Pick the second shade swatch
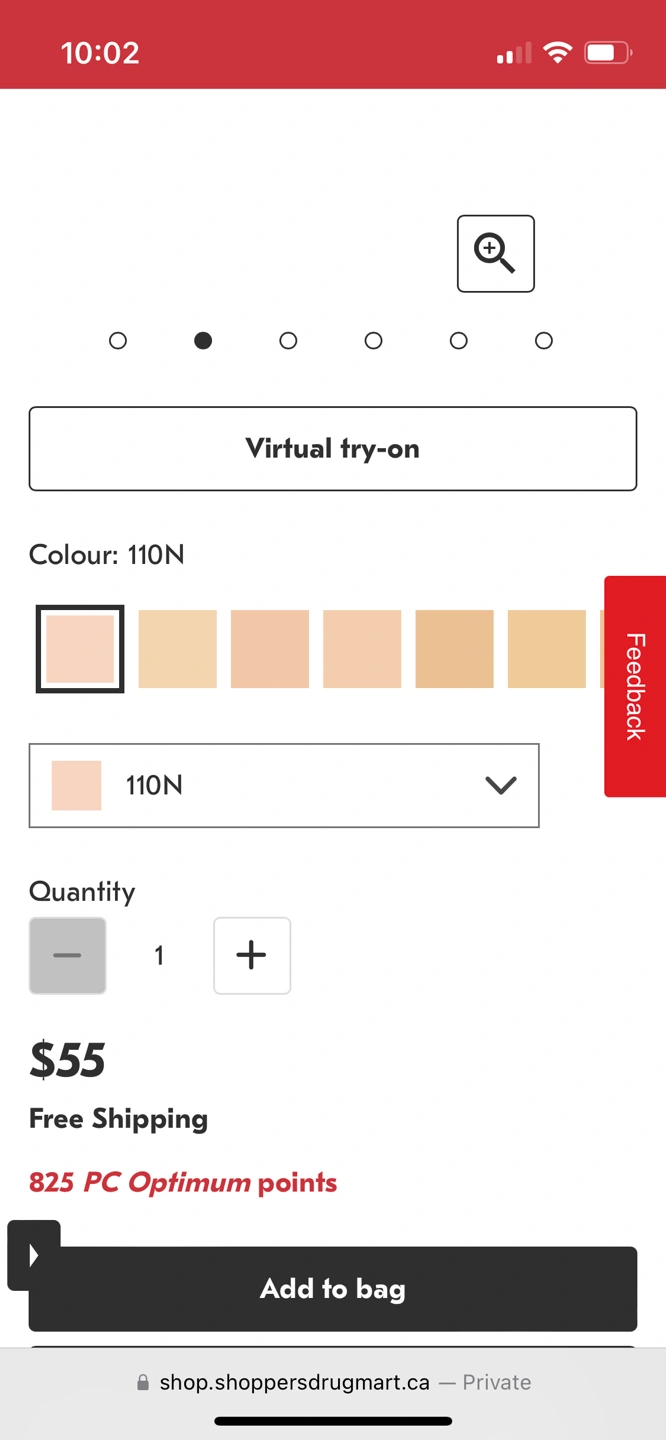666x1440 pixels. (x=177, y=649)
